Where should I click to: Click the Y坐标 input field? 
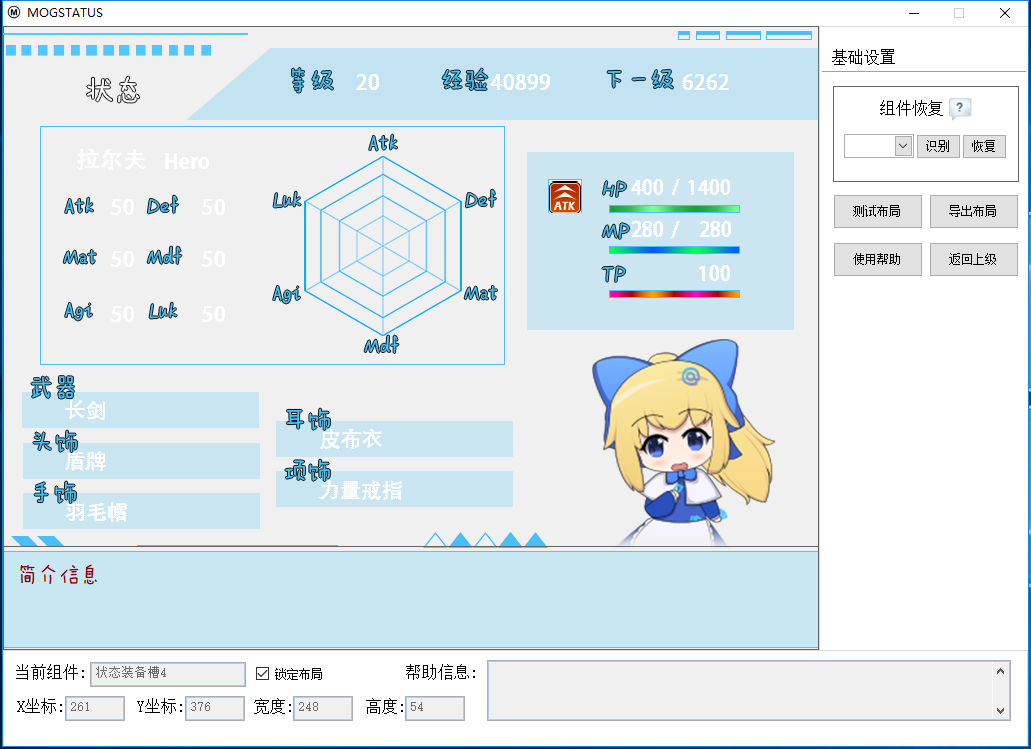215,708
